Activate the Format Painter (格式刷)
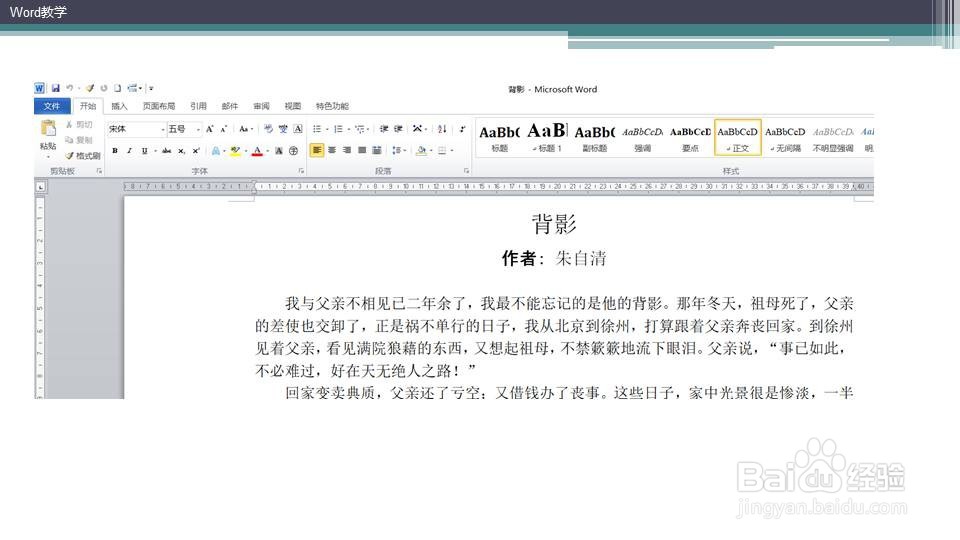The height and width of the screenshot is (540, 960). pos(83,156)
